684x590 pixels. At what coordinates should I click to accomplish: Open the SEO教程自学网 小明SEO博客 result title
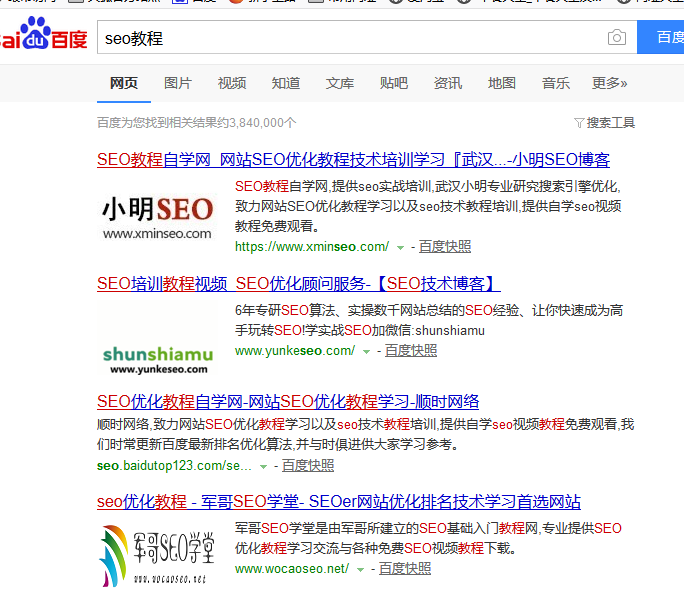pyautogui.click(x=353, y=159)
